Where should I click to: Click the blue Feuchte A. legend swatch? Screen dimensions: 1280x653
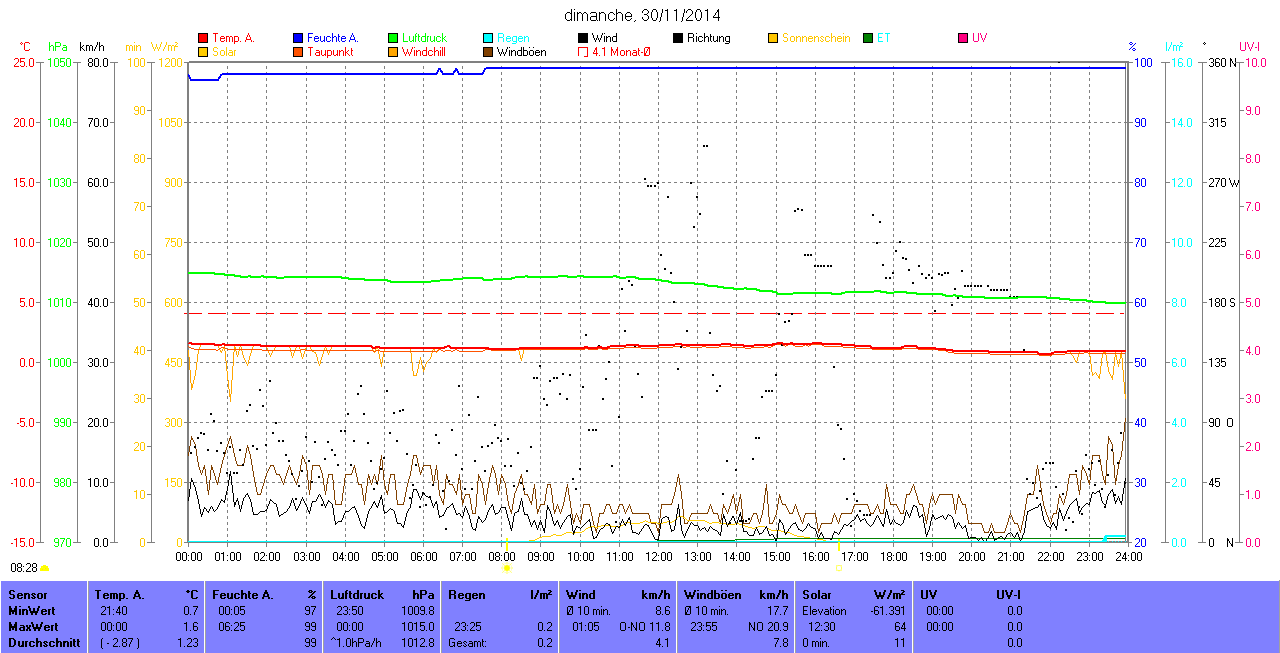(x=298, y=38)
